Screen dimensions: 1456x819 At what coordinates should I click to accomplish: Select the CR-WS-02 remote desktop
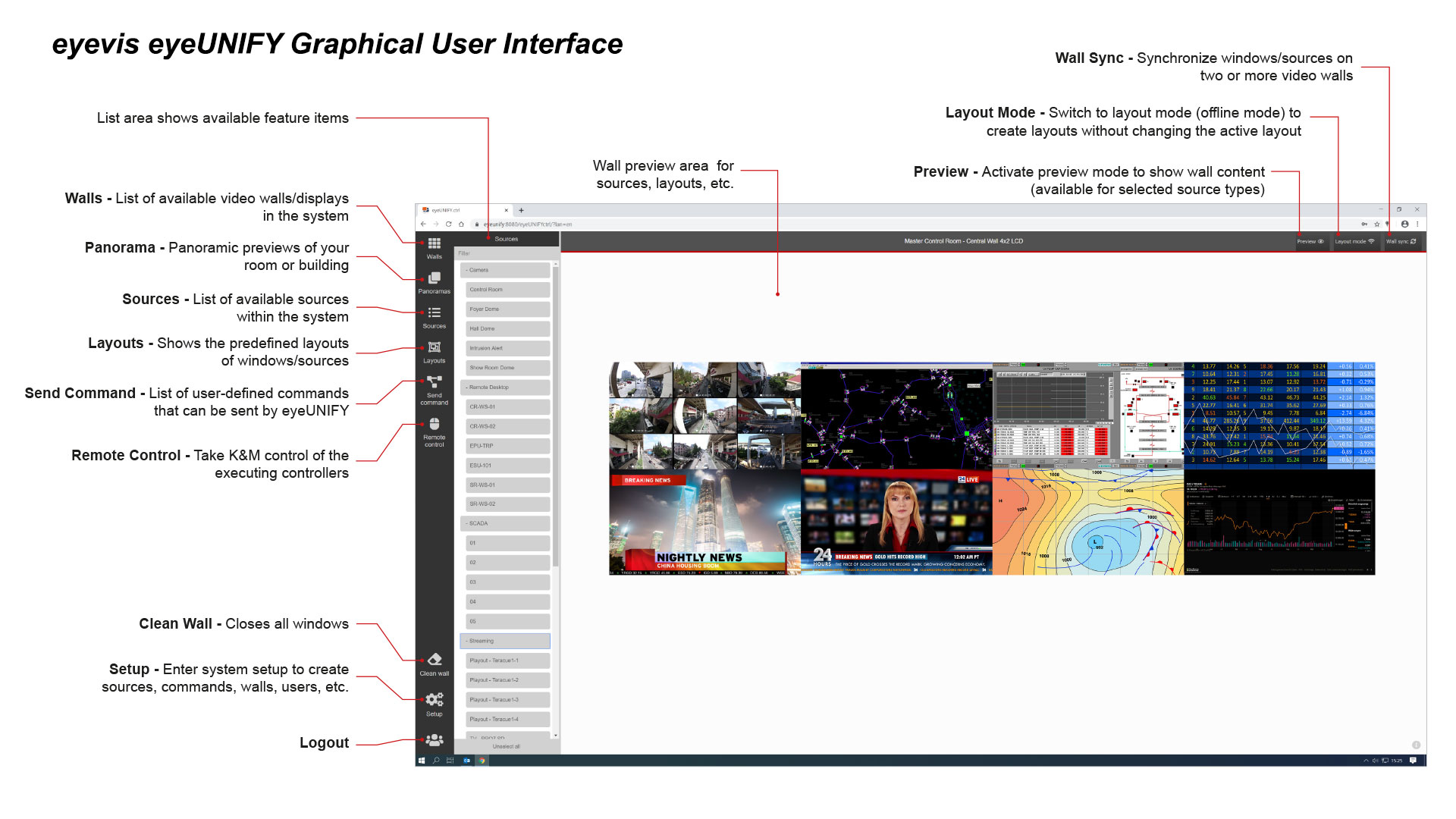507,427
